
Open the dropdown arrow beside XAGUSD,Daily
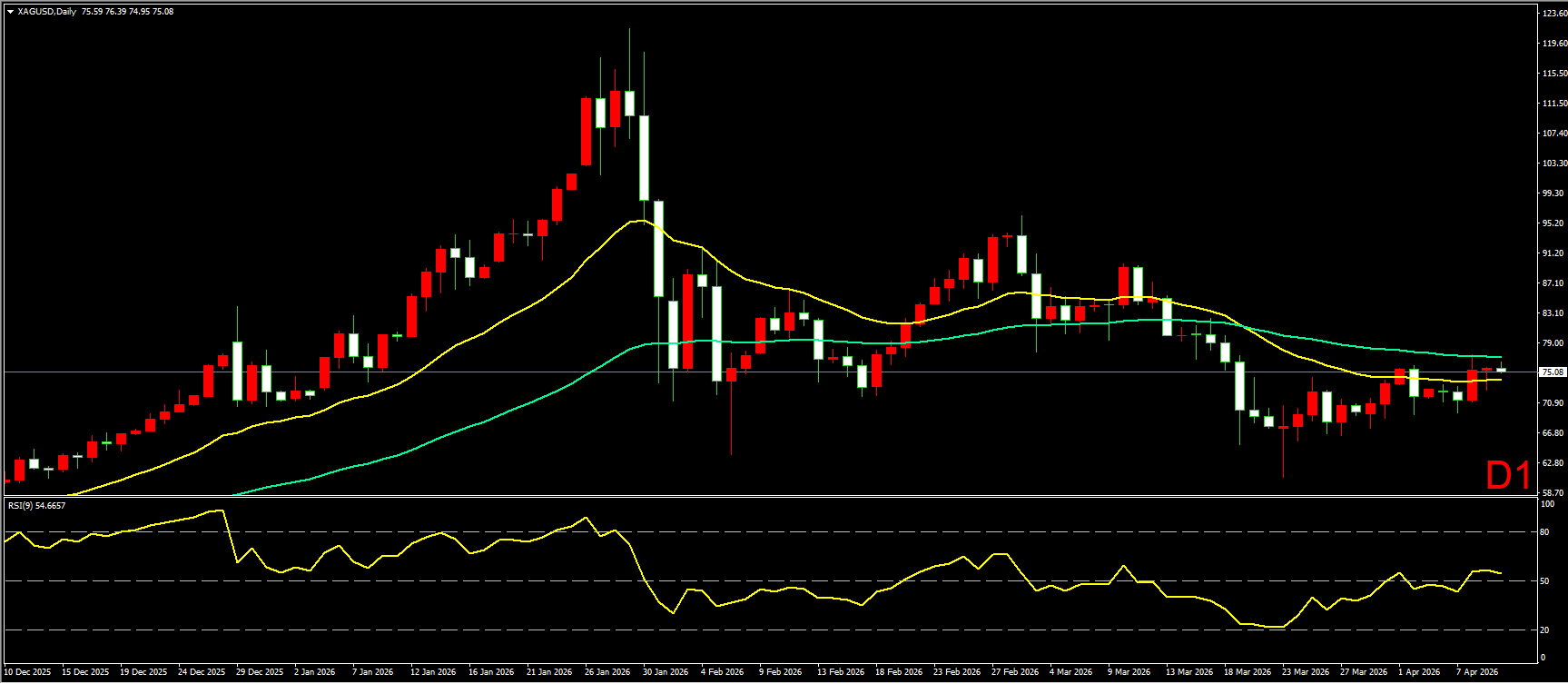(10, 12)
